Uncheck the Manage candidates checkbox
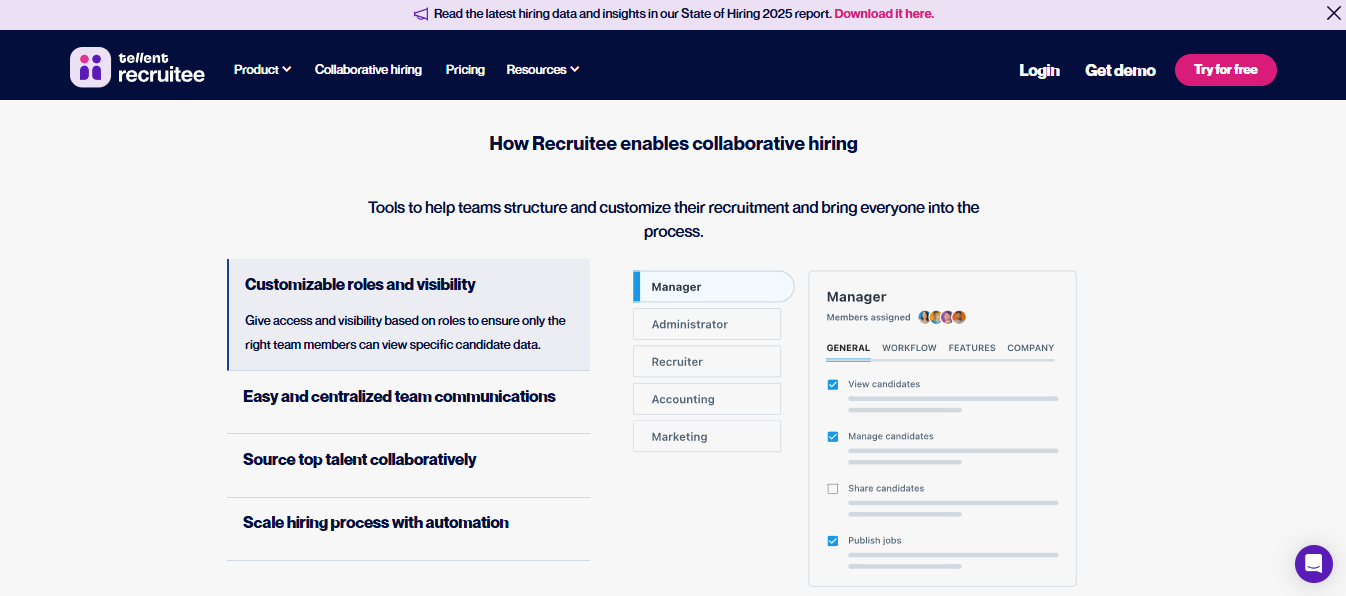1346x596 pixels. click(x=833, y=436)
